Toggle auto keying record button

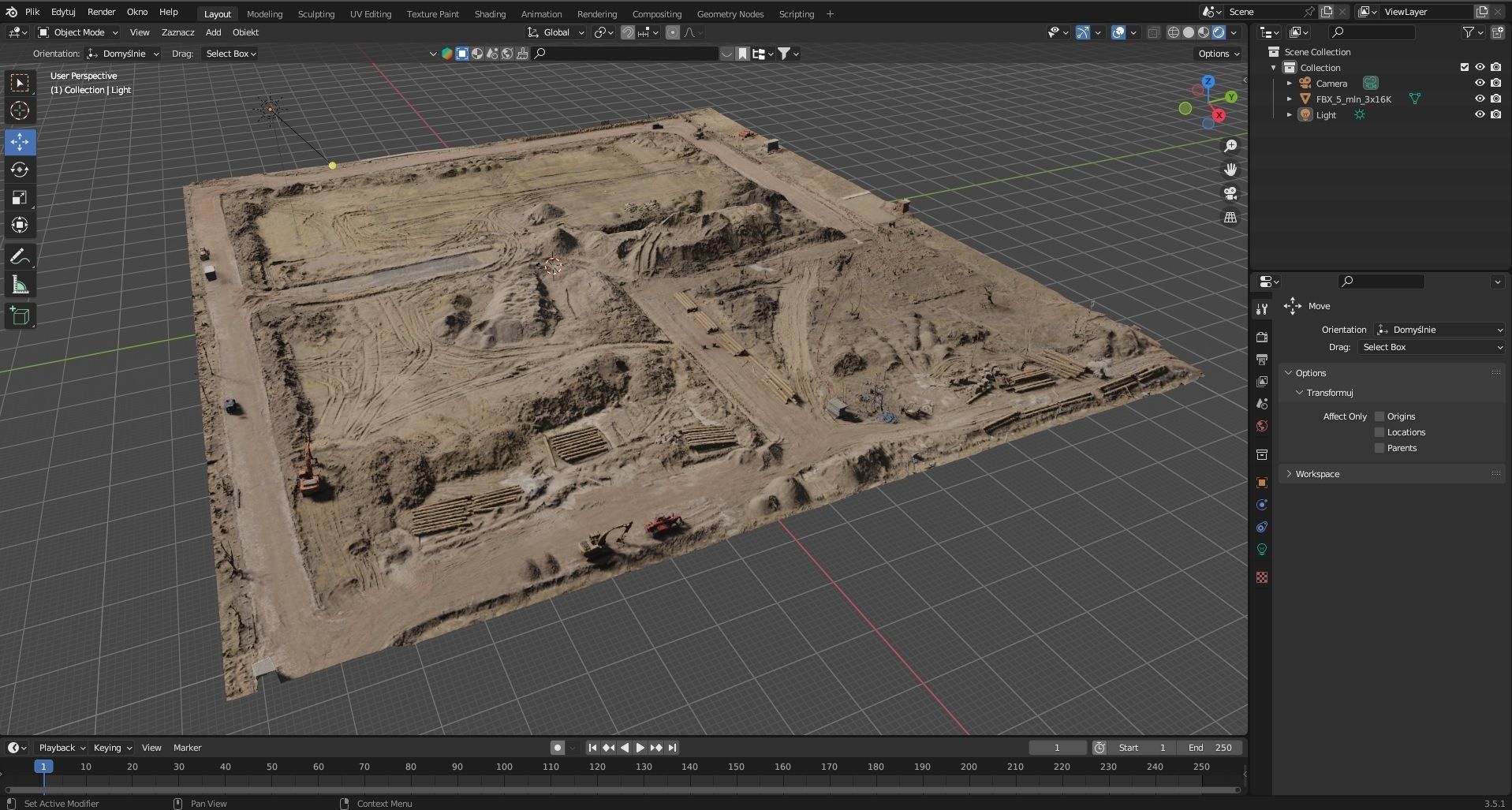[558, 748]
